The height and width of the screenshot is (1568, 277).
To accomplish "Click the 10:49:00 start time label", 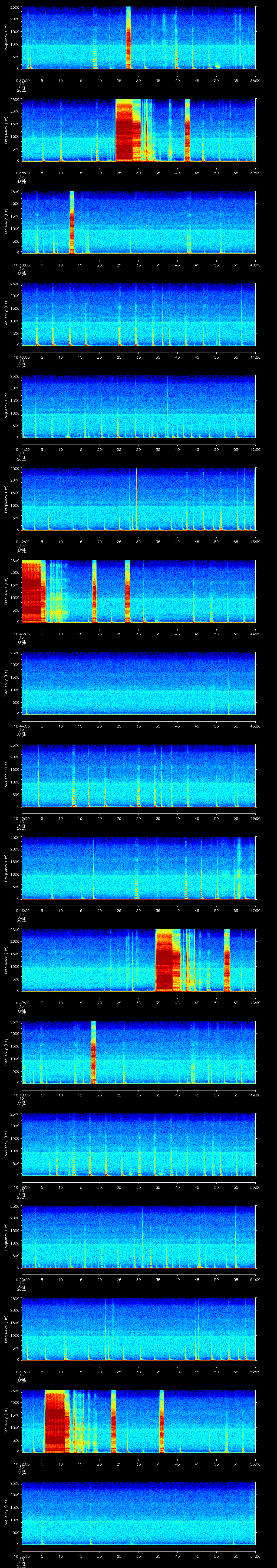I will click(21, 1187).
